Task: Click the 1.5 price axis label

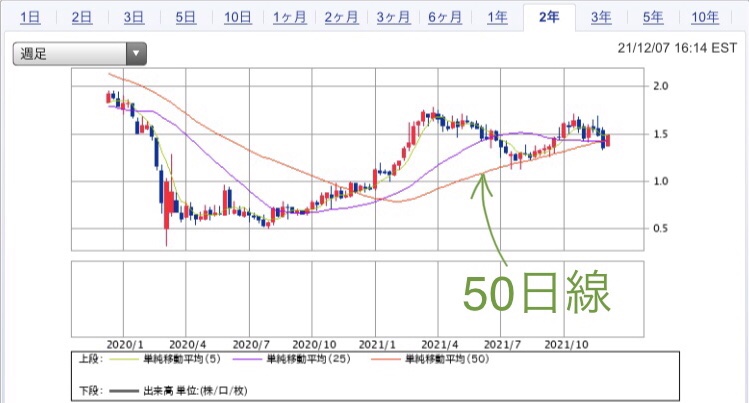Action: pos(661,134)
